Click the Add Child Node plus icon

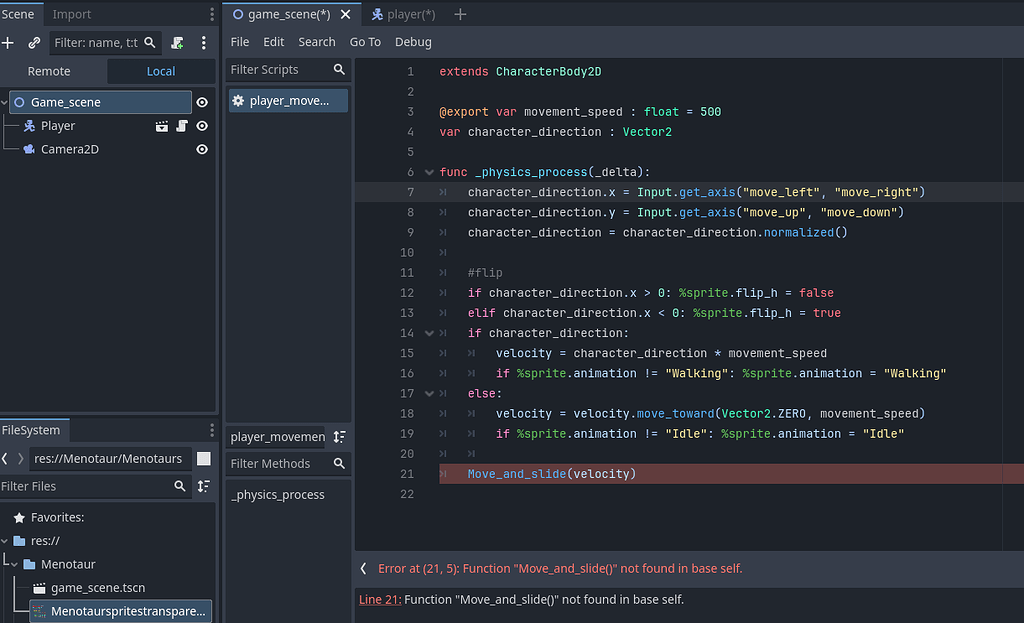(8, 43)
